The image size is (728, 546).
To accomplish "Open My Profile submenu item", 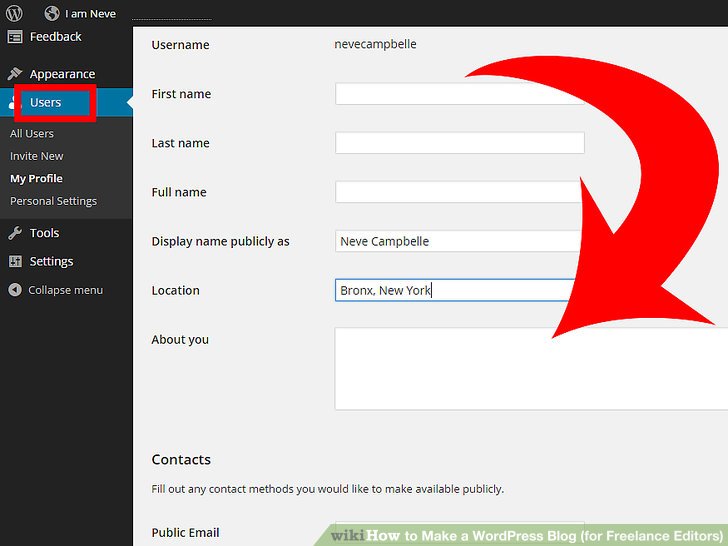I will point(36,179).
